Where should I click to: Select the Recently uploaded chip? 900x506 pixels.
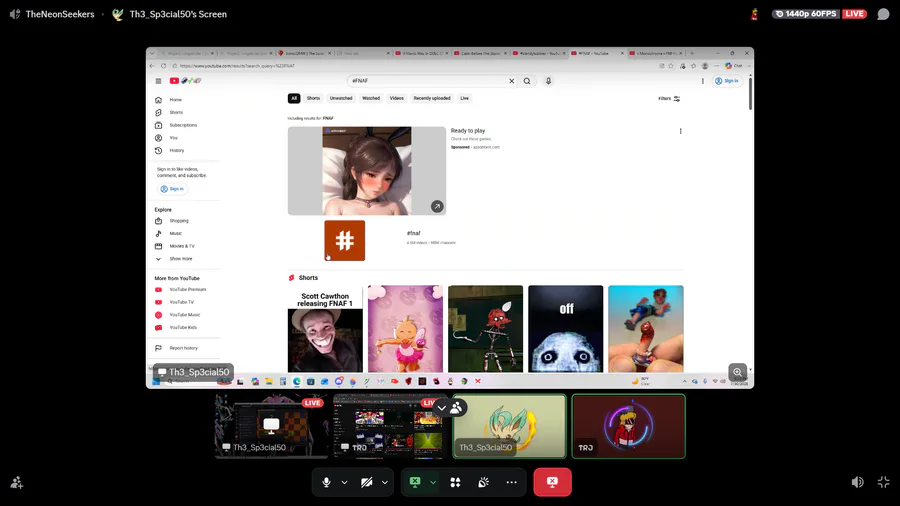[432, 98]
